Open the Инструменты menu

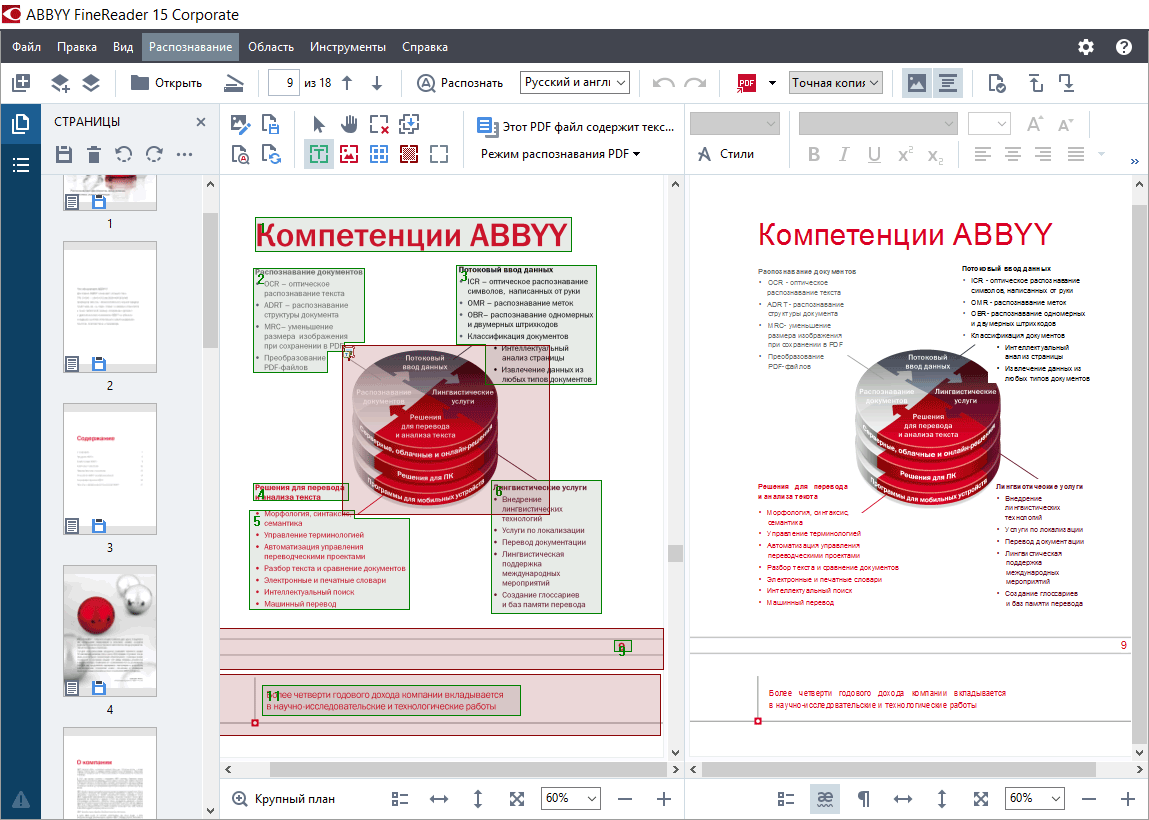click(347, 47)
